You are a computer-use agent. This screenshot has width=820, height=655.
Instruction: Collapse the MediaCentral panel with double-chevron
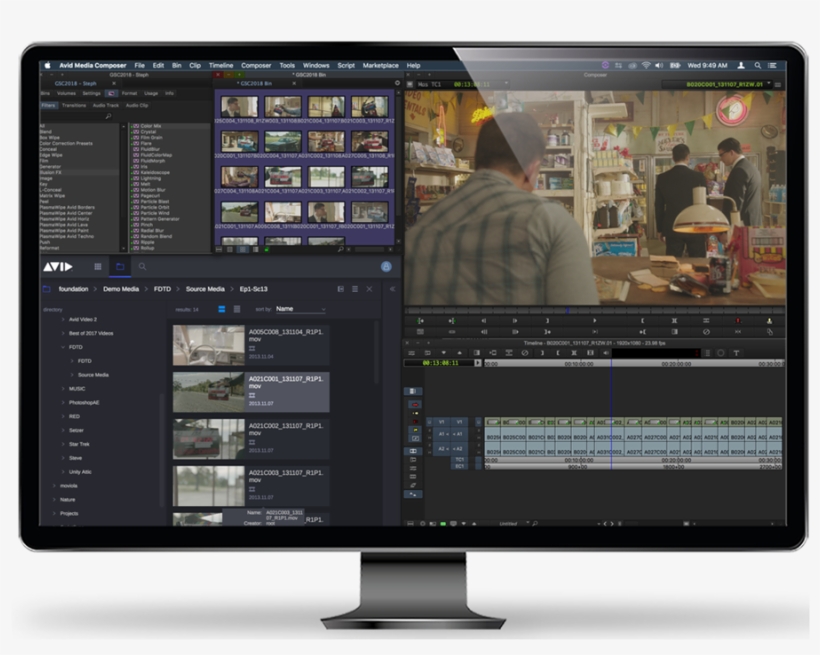pyautogui.click(x=392, y=289)
